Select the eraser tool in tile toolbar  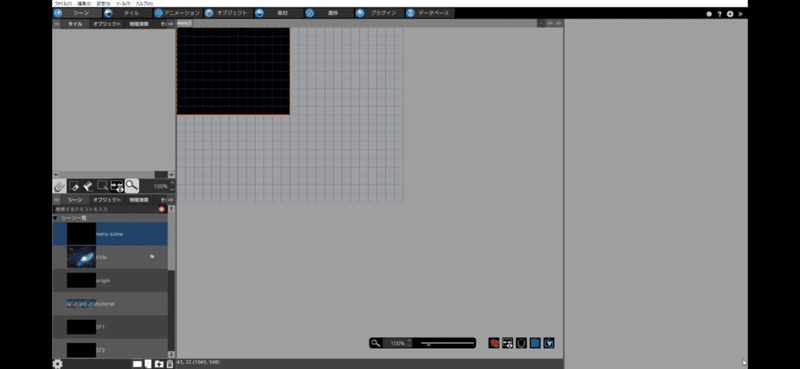[x=74, y=186]
